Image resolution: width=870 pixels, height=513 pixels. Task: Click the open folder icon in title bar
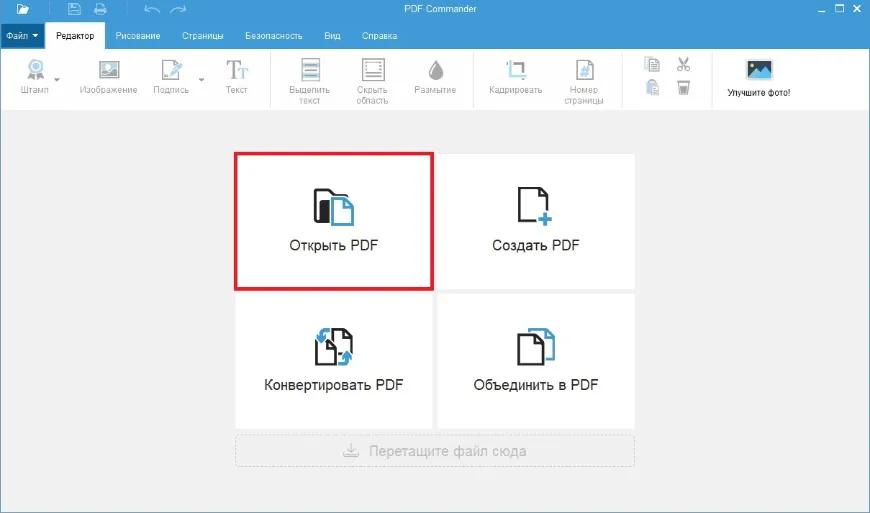[23, 9]
